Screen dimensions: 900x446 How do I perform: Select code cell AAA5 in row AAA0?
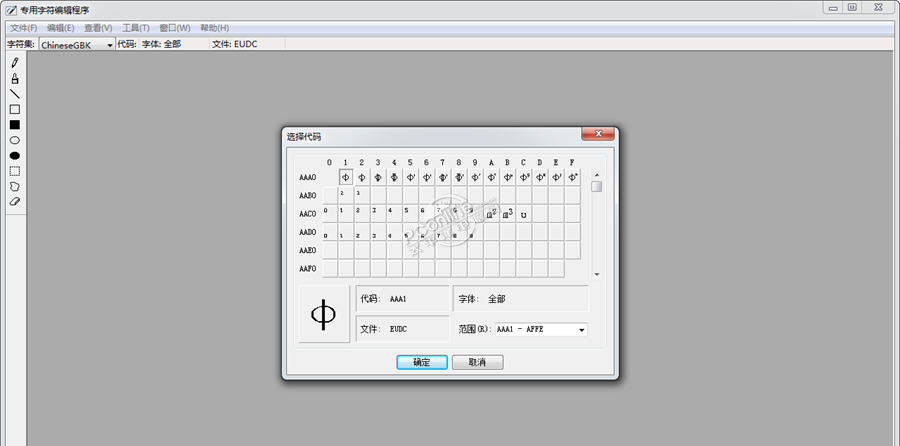click(x=410, y=178)
